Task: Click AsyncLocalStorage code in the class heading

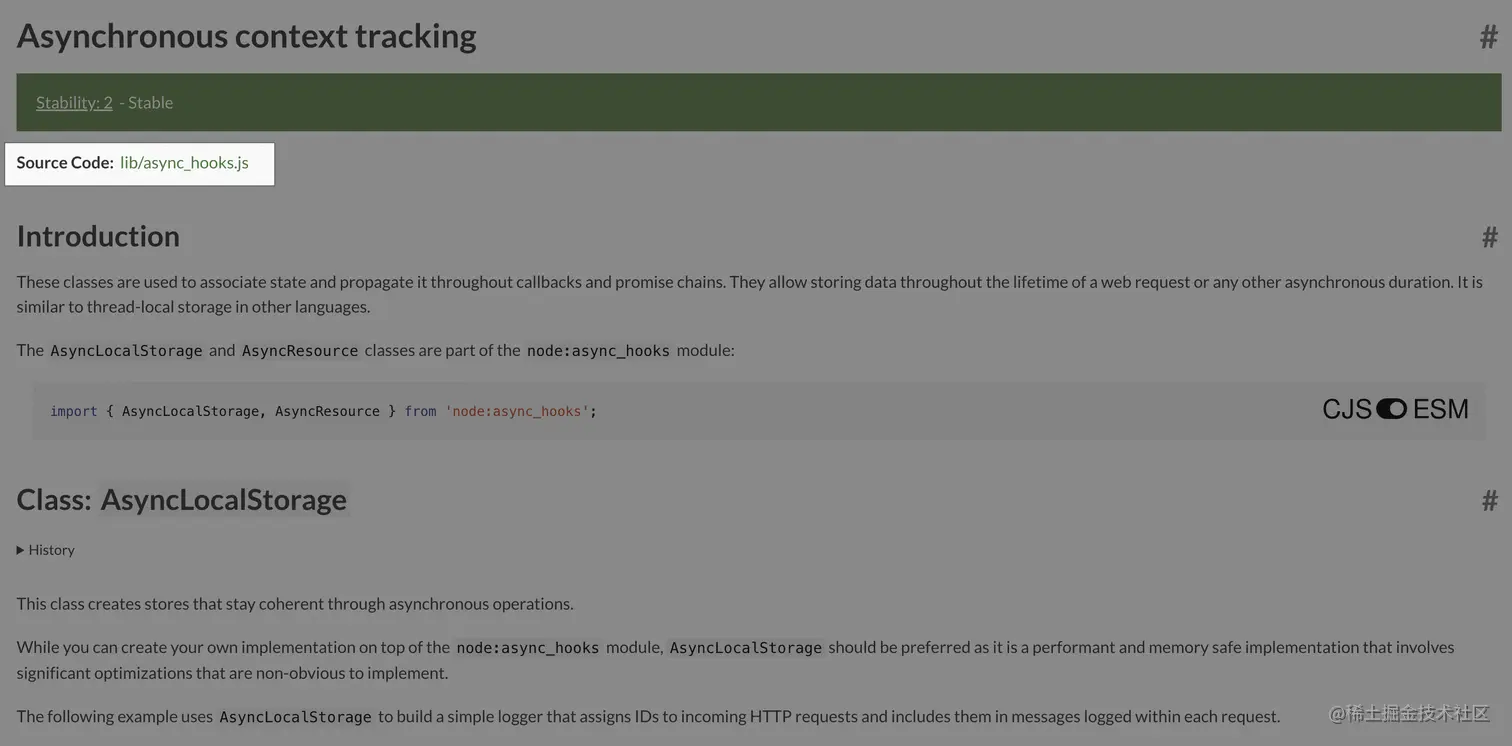Action: tap(223, 499)
